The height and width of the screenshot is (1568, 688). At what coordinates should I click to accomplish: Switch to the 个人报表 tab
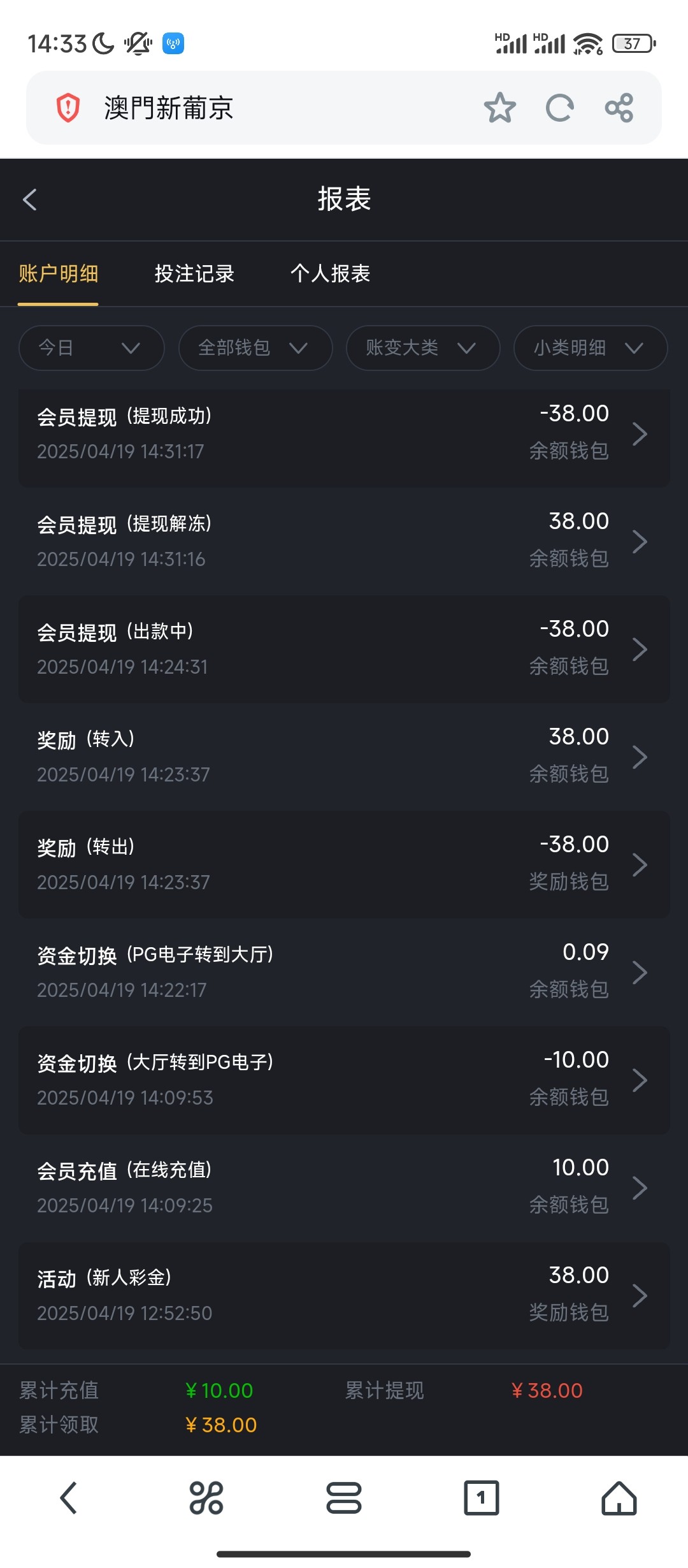coord(330,273)
